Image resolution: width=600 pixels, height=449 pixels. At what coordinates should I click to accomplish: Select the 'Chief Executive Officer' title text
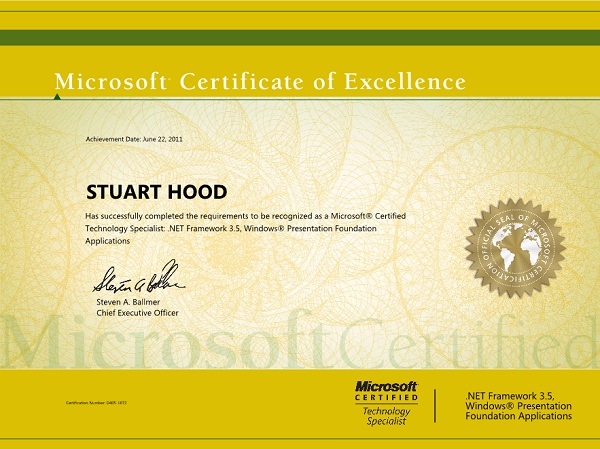point(137,313)
